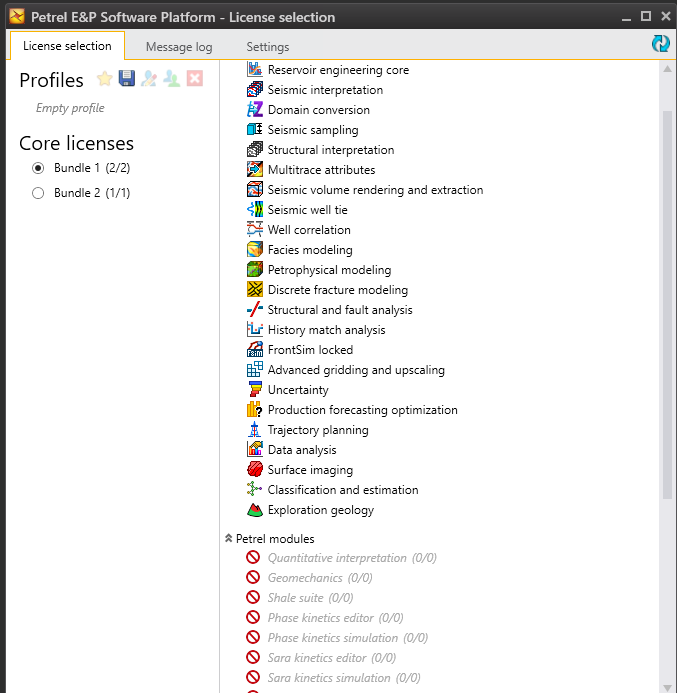The height and width of the screenshot is (693, 677).
Task: Click the scrollbar down arrow
Action: click(x=667, y=688)
